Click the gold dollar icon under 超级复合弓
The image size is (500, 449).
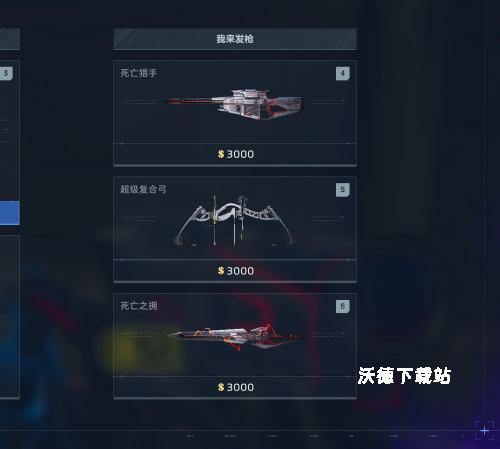click(221, 270)
